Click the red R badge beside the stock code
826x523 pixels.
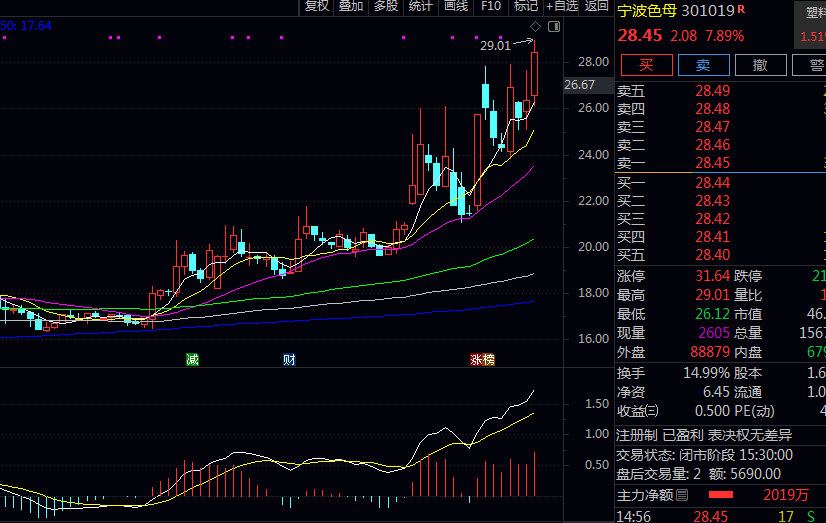pyautogui.click(x=741, y=9)
